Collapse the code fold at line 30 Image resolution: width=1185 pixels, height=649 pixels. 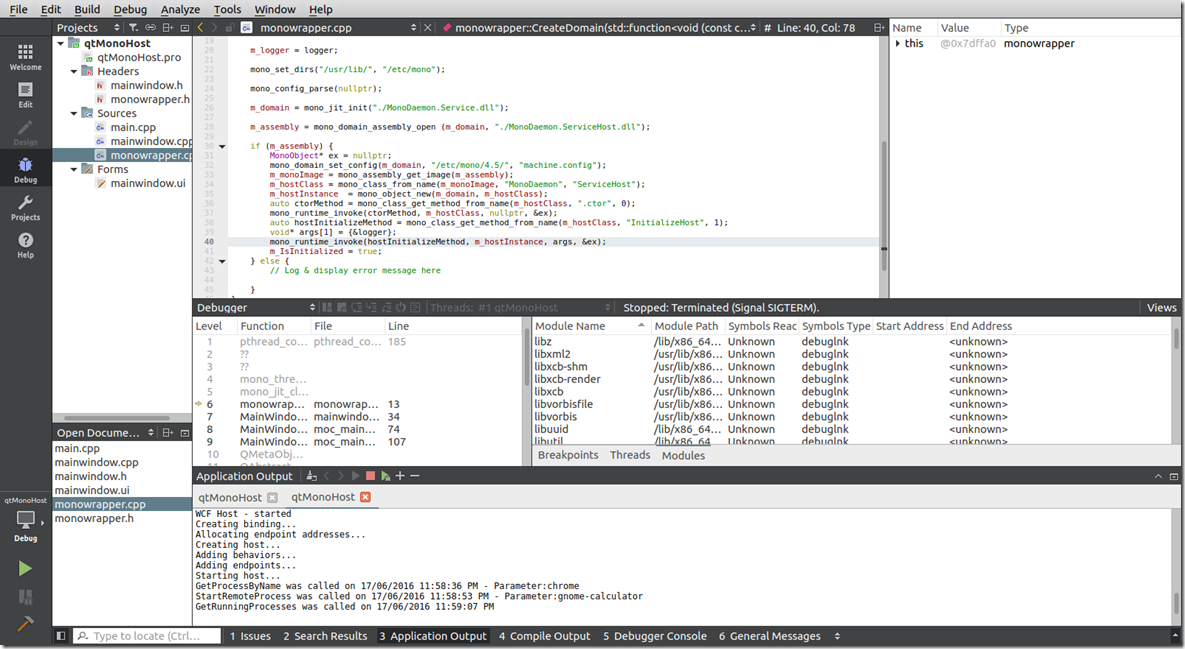point(222,146)
